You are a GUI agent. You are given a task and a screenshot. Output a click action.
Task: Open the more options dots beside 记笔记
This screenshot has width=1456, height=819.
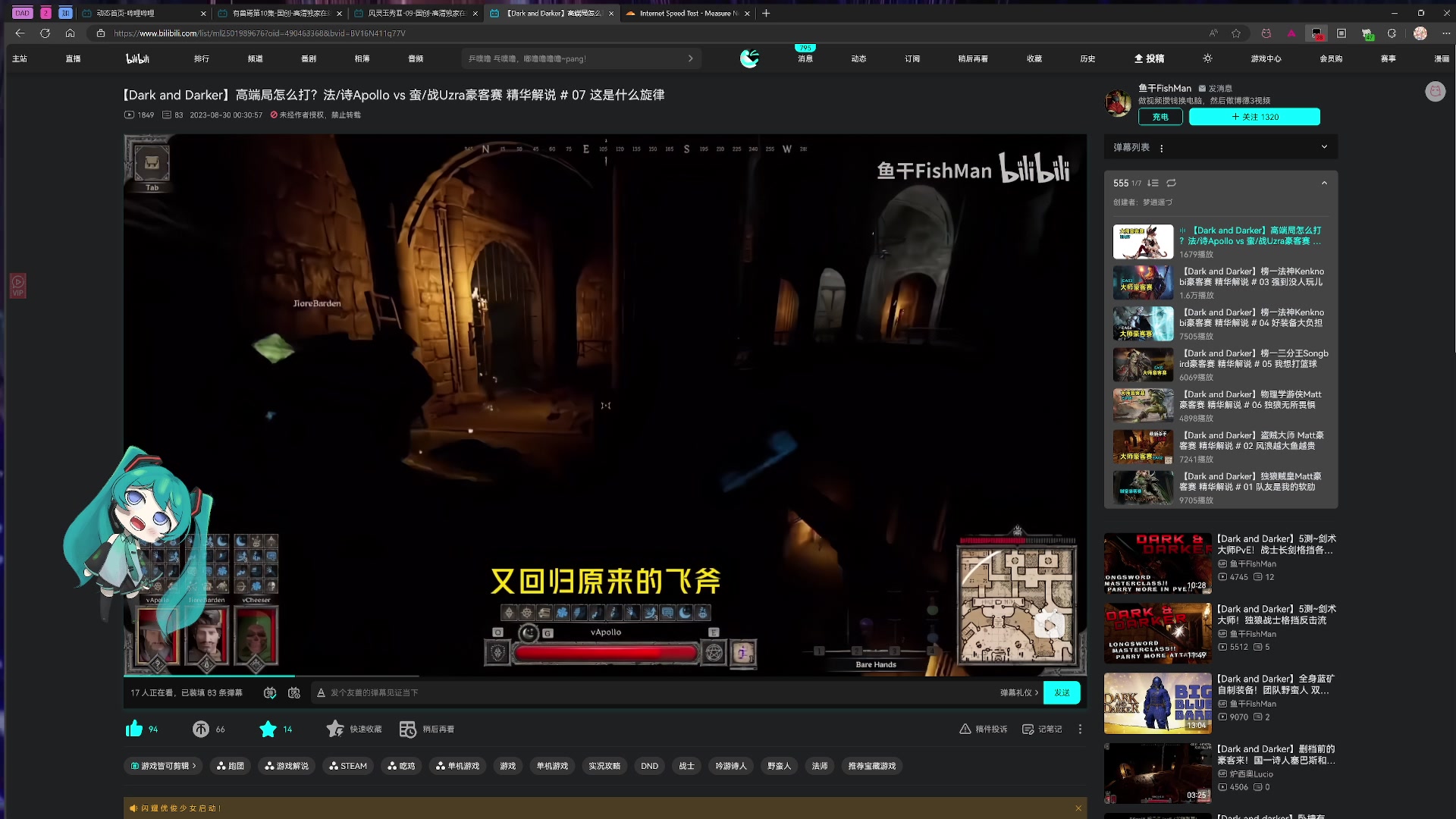coord(1080,729)
